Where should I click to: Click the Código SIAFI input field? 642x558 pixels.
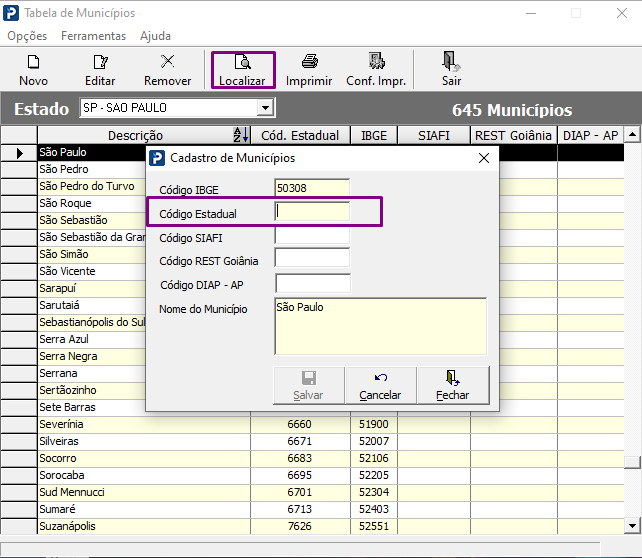click(312, 236)
